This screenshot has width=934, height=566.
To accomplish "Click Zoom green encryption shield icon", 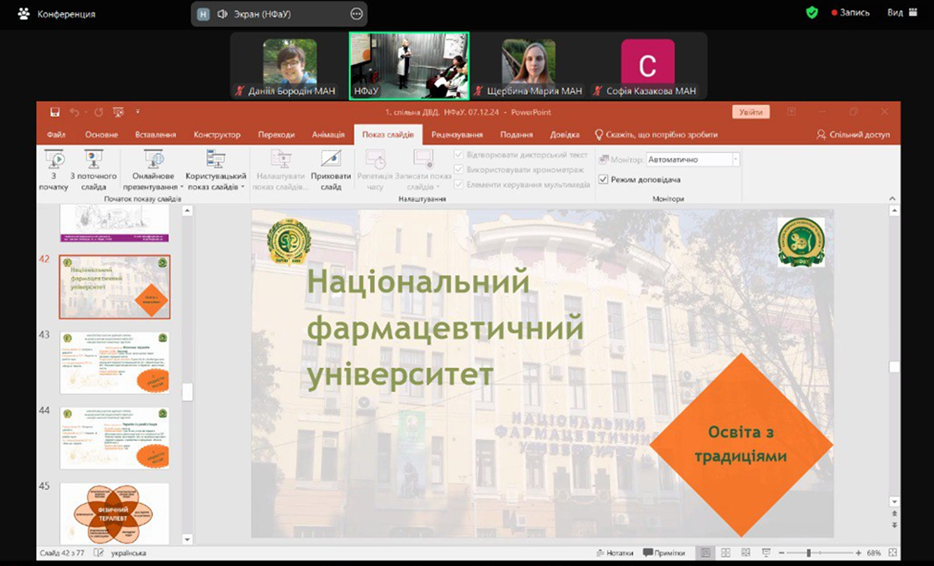I will 811,13.
